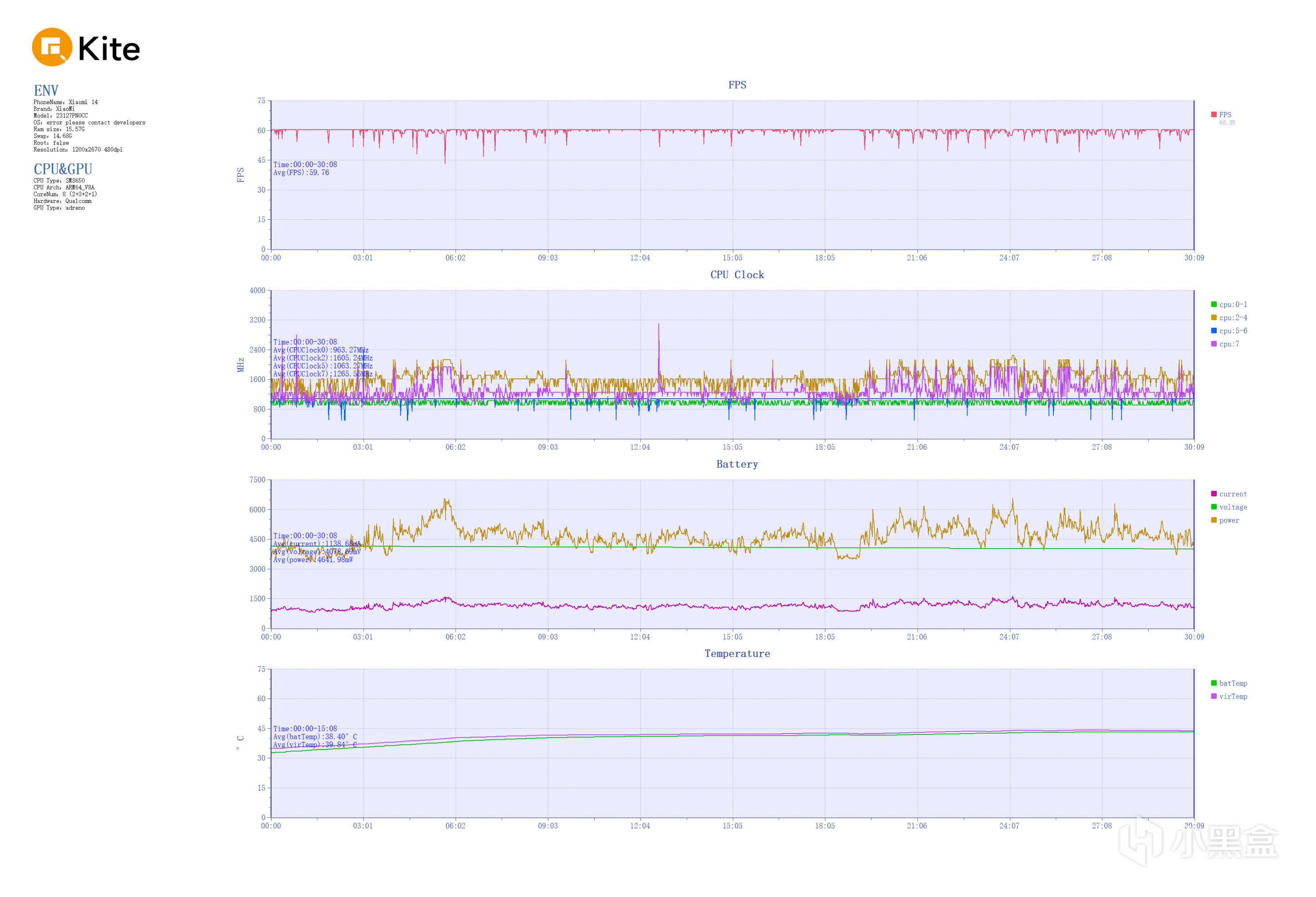
Task: Click the CPU Clock chart title
Action: click(x=737, y=275)
